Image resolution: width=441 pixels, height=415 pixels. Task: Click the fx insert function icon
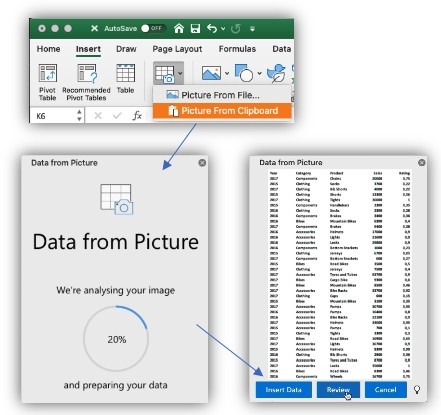tap(137, 116)
